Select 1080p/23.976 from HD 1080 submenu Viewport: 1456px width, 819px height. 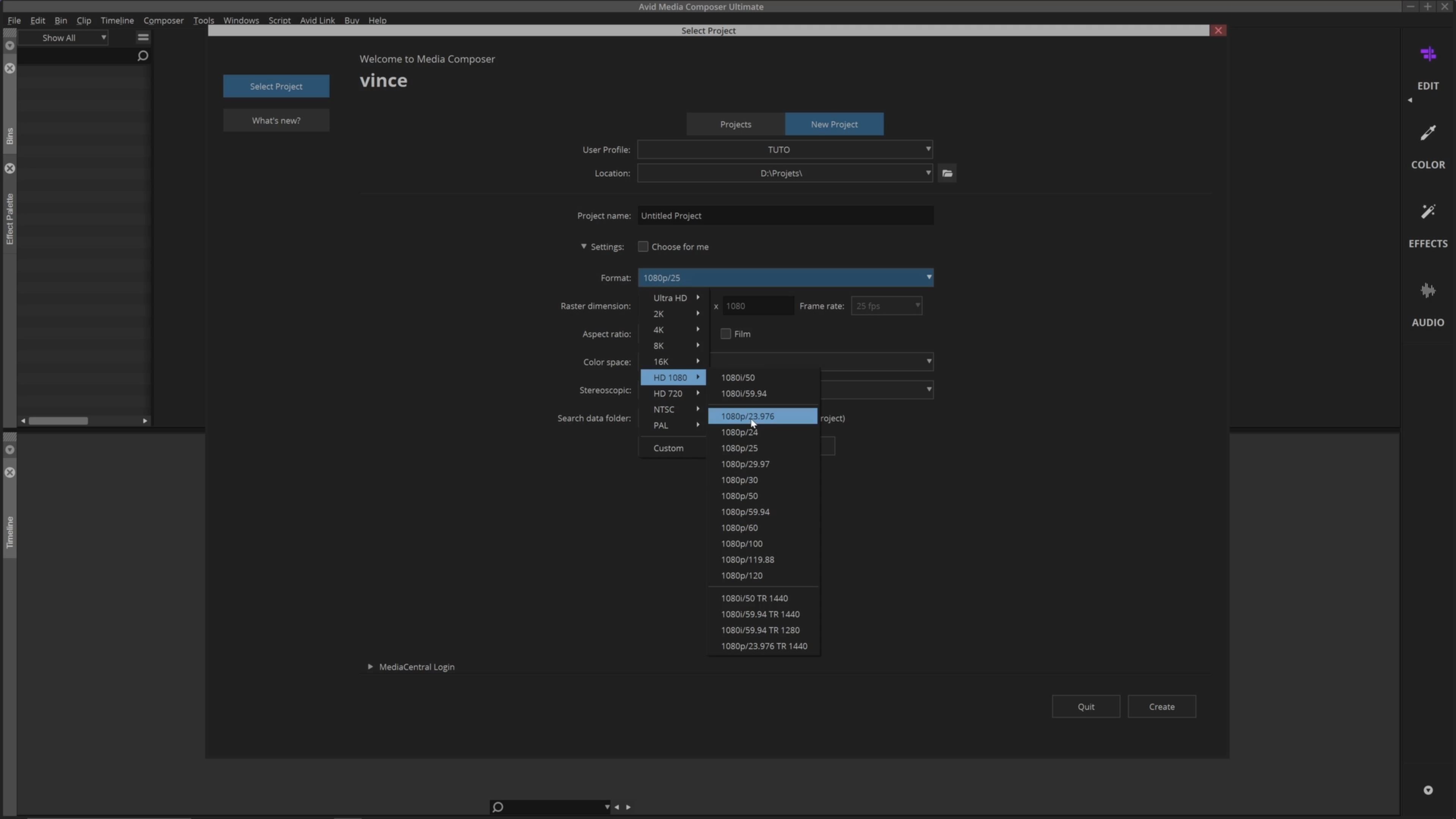pyautogui.click(x=763, y=416)
